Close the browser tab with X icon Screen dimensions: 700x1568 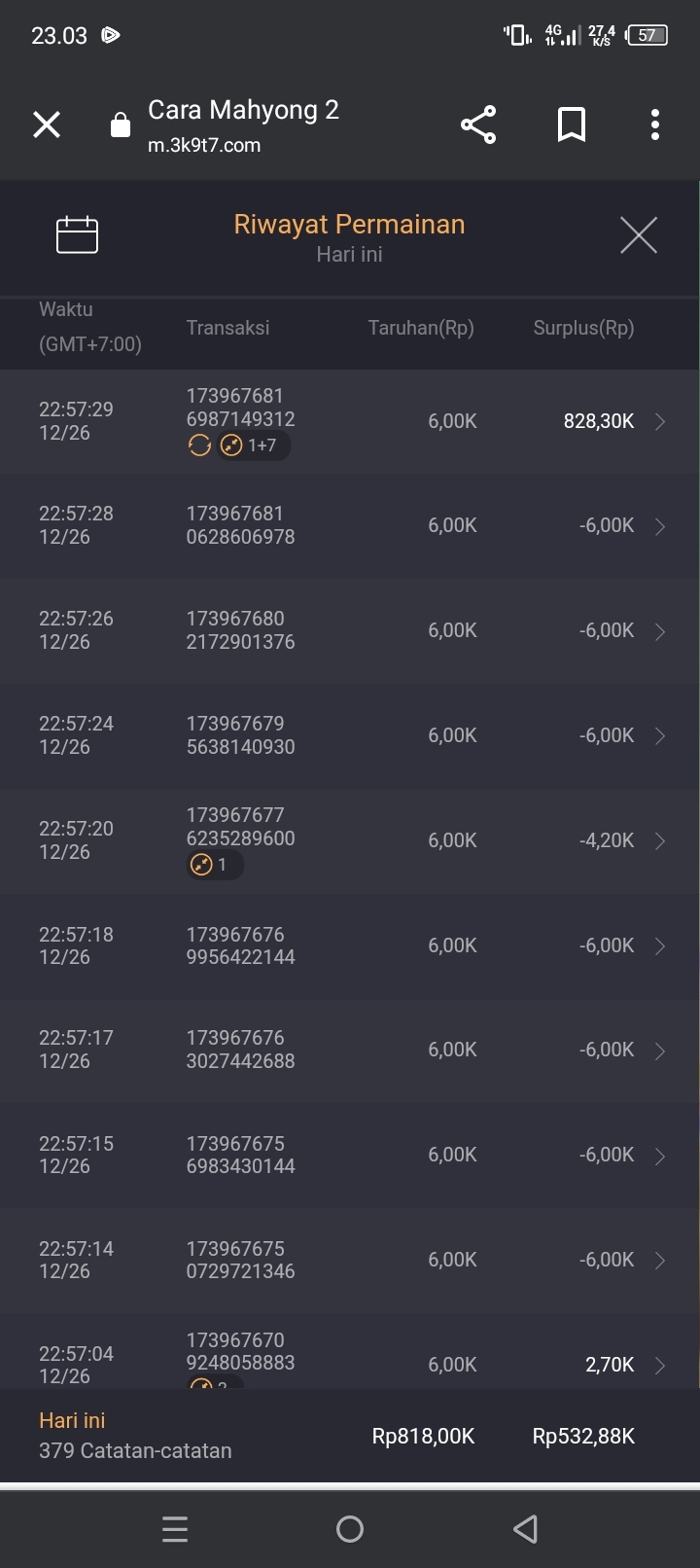(x=47, y=125)
